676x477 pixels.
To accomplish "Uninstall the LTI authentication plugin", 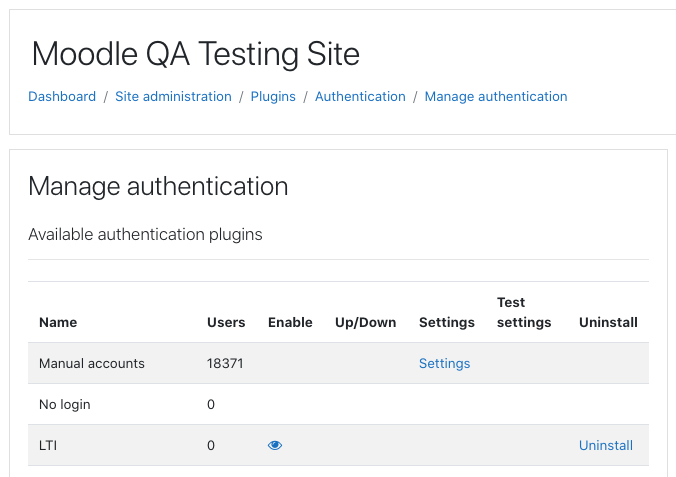I will [x=606, y=445].
